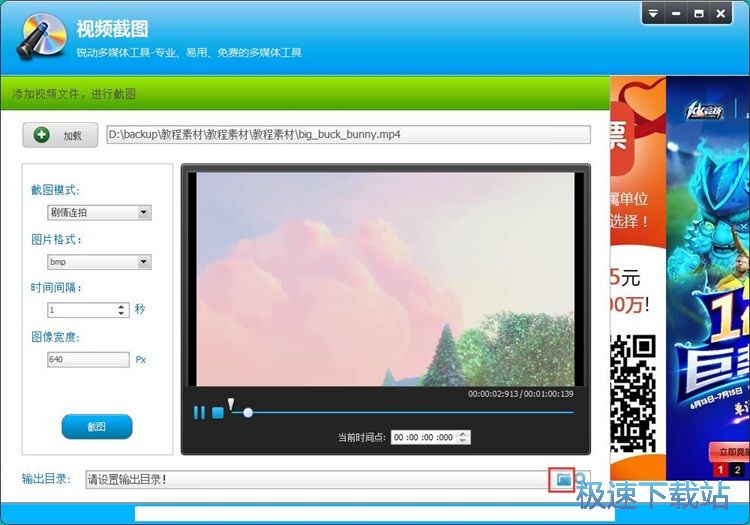Click the blue 截图 button
The height and width of the screenshot is (525, 750).
click(97, 427)
